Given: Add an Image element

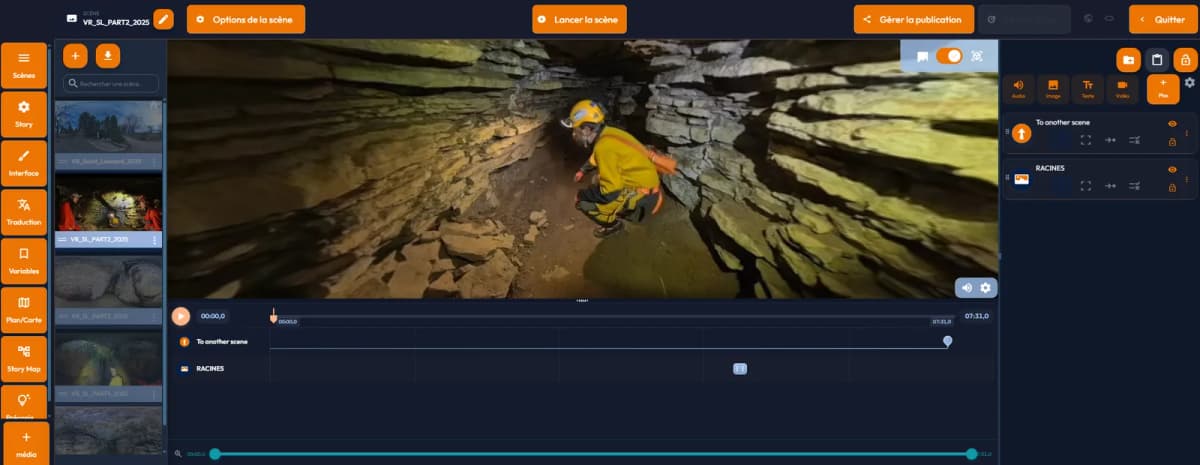Looking at the screenshot, I should [1053, 89].
